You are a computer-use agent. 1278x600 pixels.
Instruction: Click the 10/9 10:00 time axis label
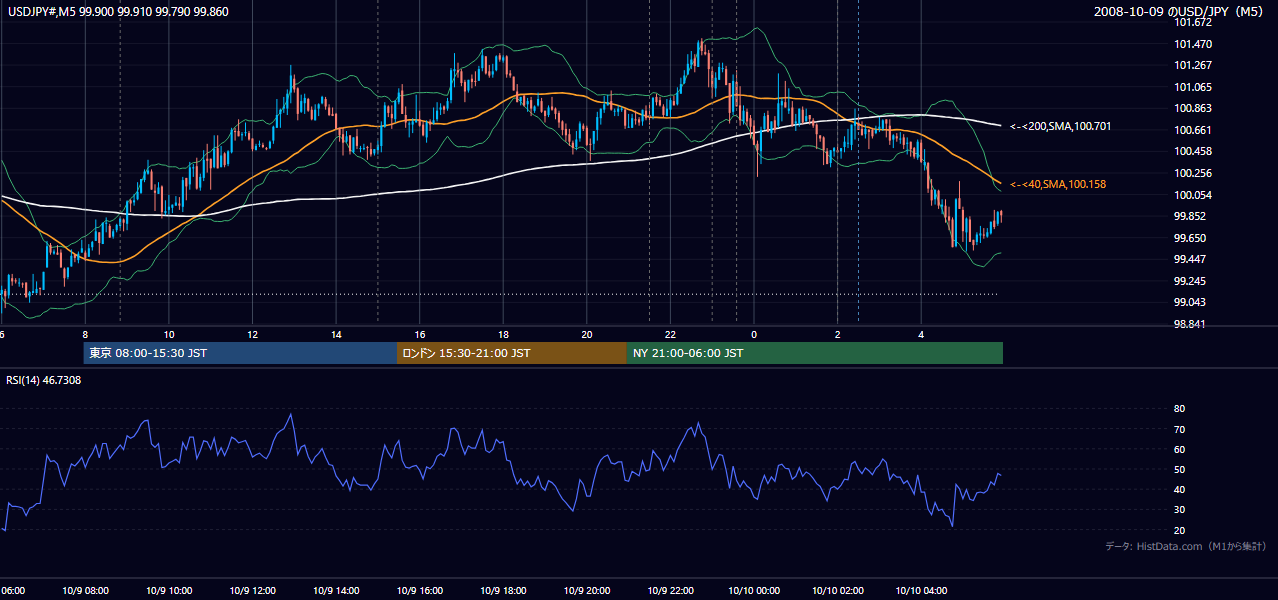tap(169, 591)
